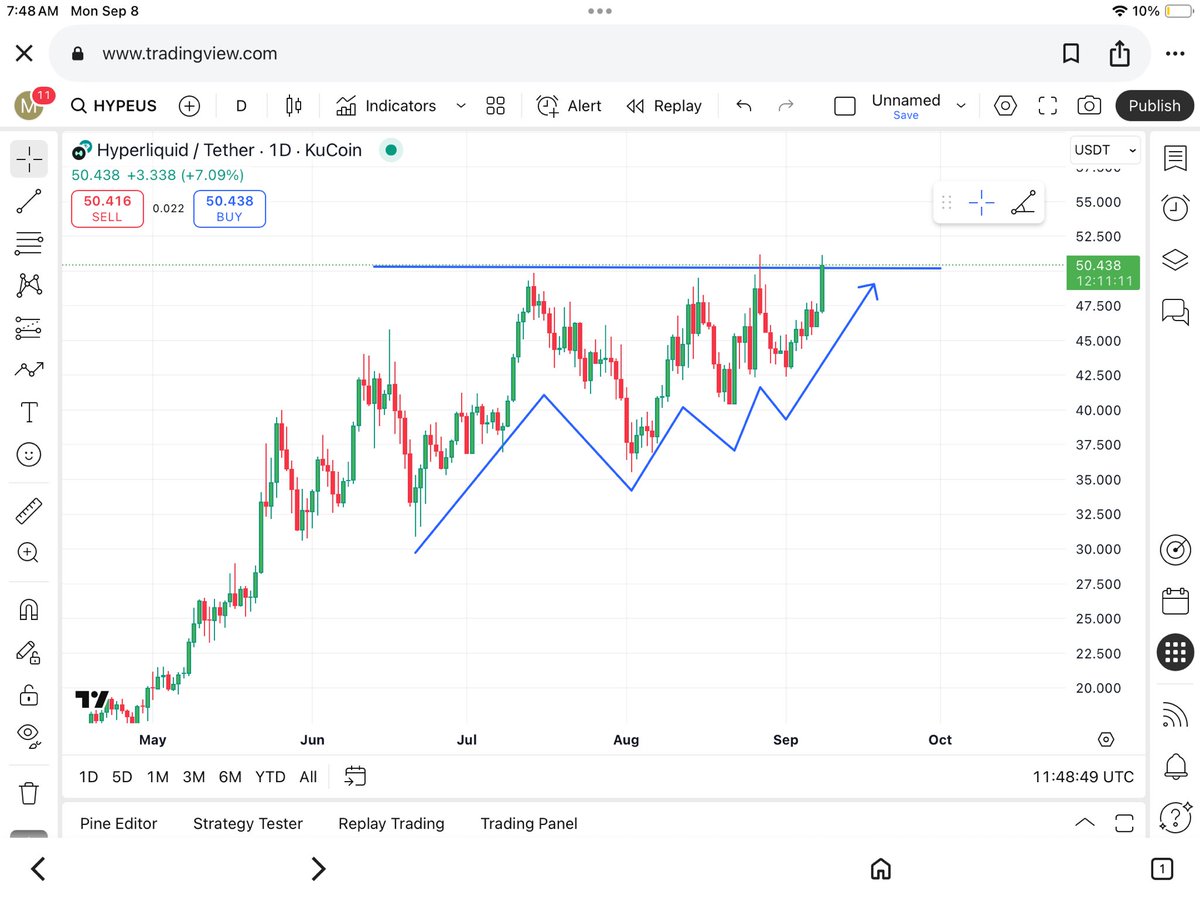Open the object tree layers panel

pyautogui.click(x=1175, y=260)
